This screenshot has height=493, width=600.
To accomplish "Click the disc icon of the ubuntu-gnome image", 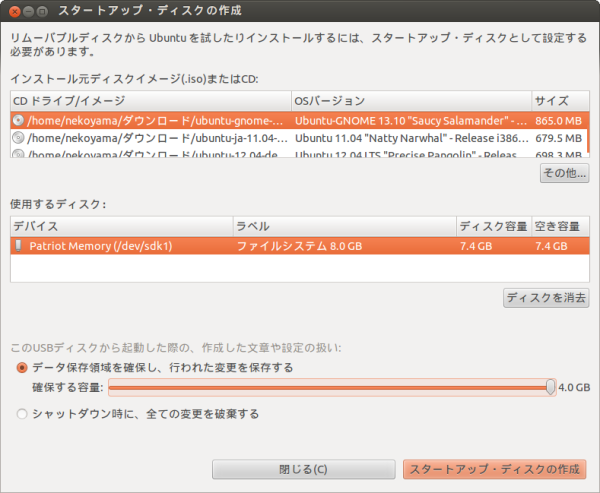I will 18,120.
